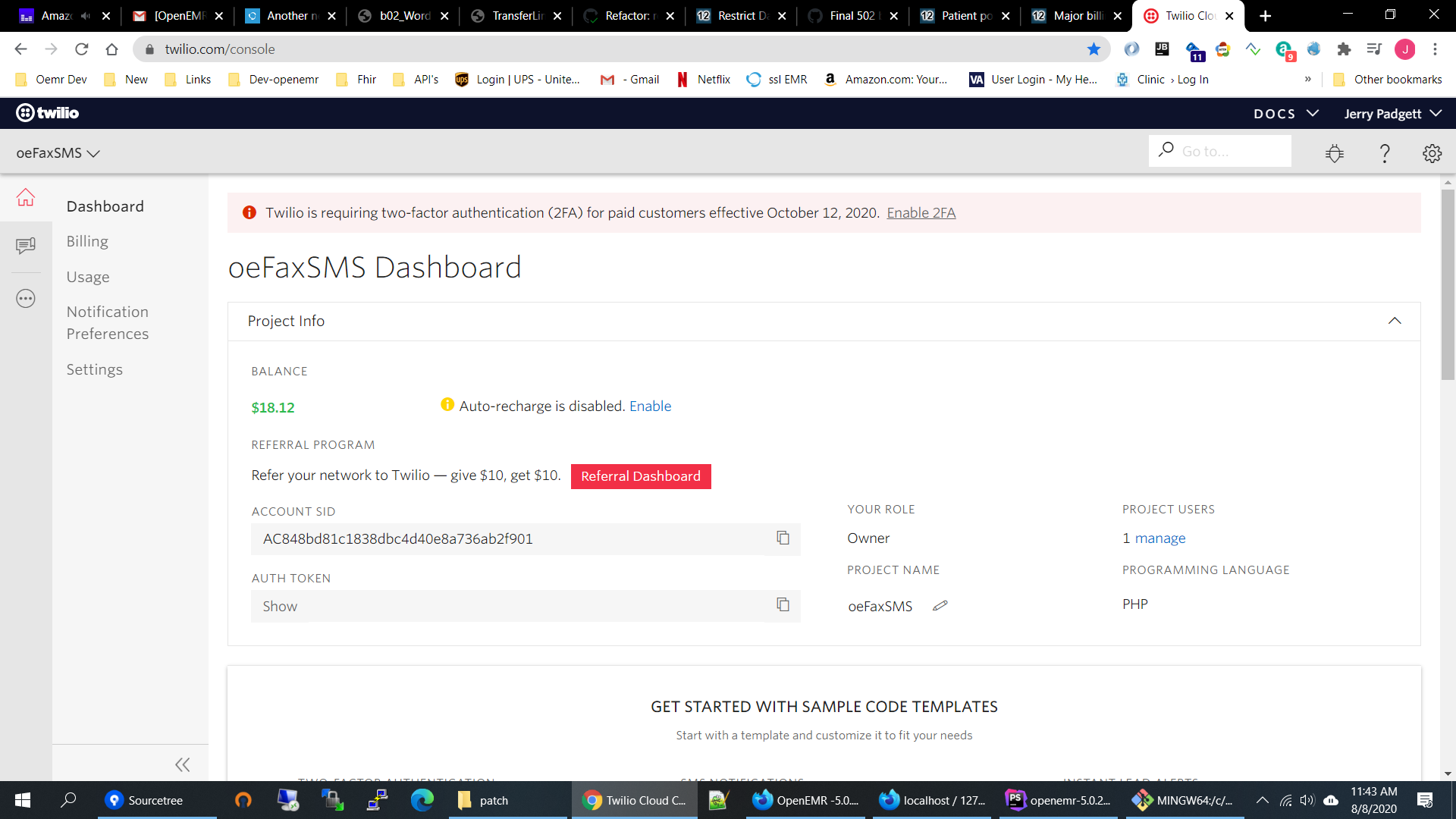The height and width of the screenshot is (819, 1456).
Task: Collapse the Project Info panel
Action: click(x=1394, y=321)
